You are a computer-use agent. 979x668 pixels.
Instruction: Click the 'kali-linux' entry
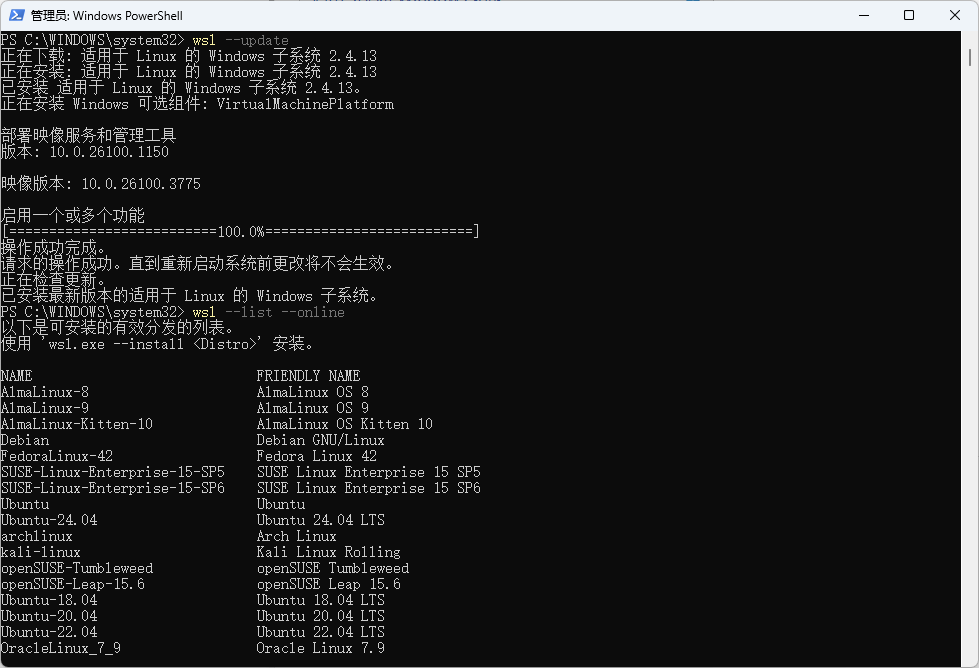(x=41, y=552)
